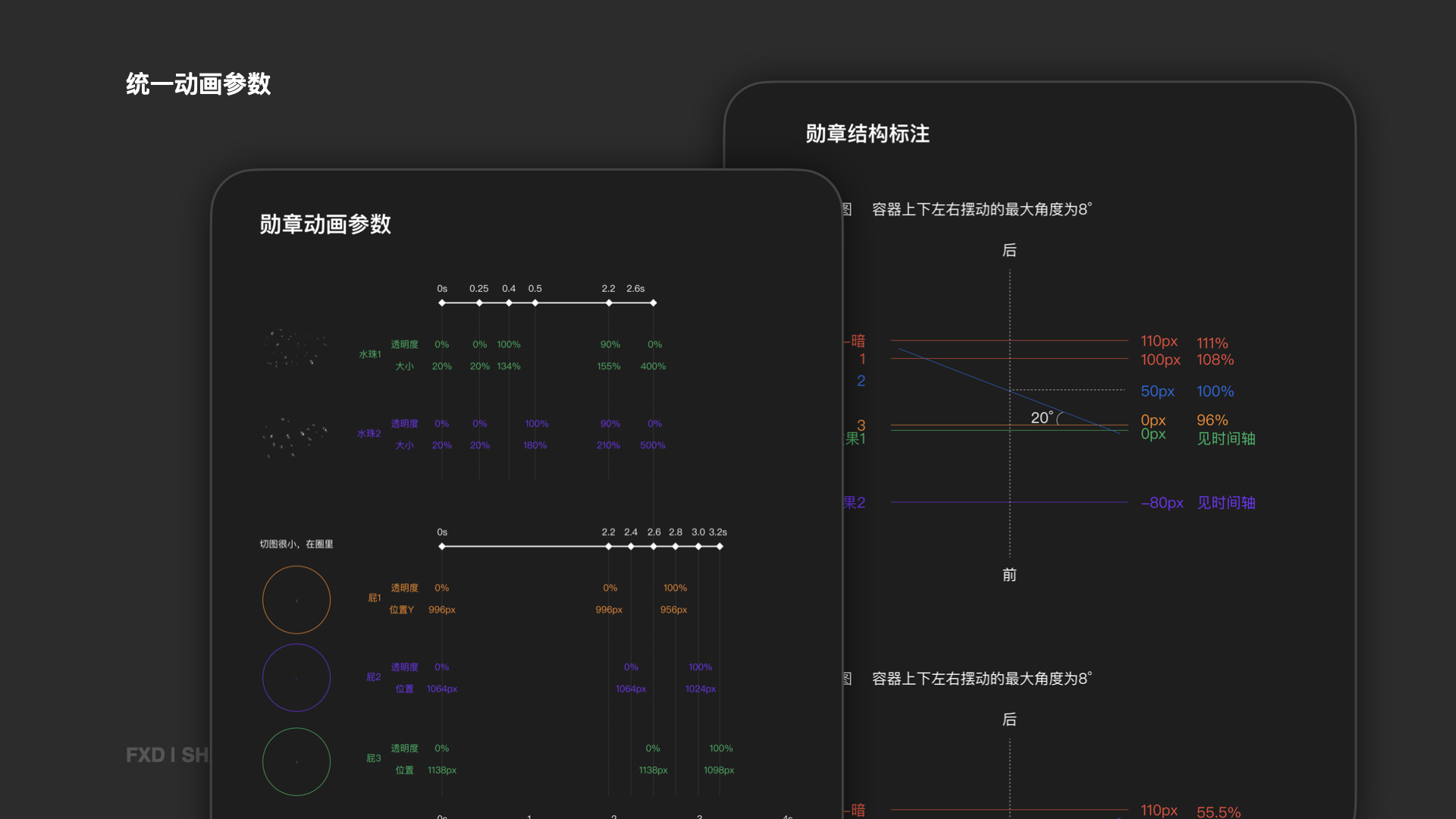
Task: Click the 108% label in the structure diagram
Action: click(x=1215, y=359)
